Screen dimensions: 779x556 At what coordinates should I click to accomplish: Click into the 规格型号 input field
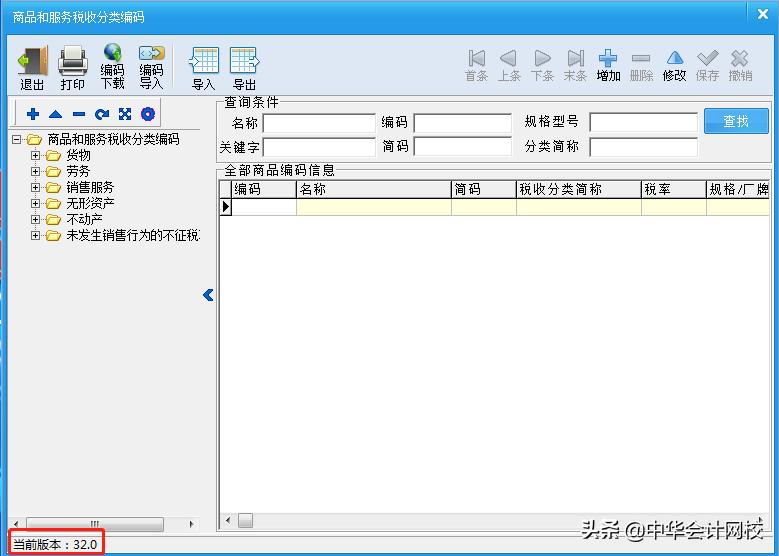[643, 122]
